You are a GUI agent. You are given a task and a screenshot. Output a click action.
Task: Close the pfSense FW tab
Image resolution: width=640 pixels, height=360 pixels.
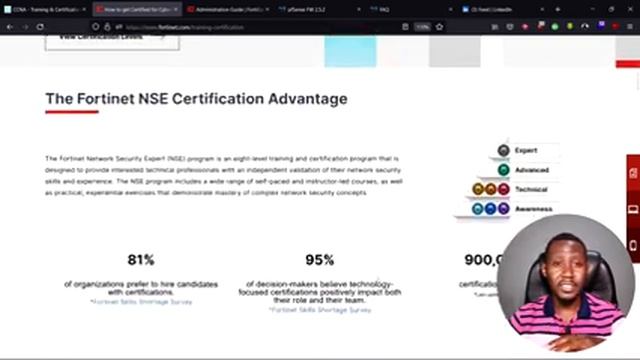[359, 9]
